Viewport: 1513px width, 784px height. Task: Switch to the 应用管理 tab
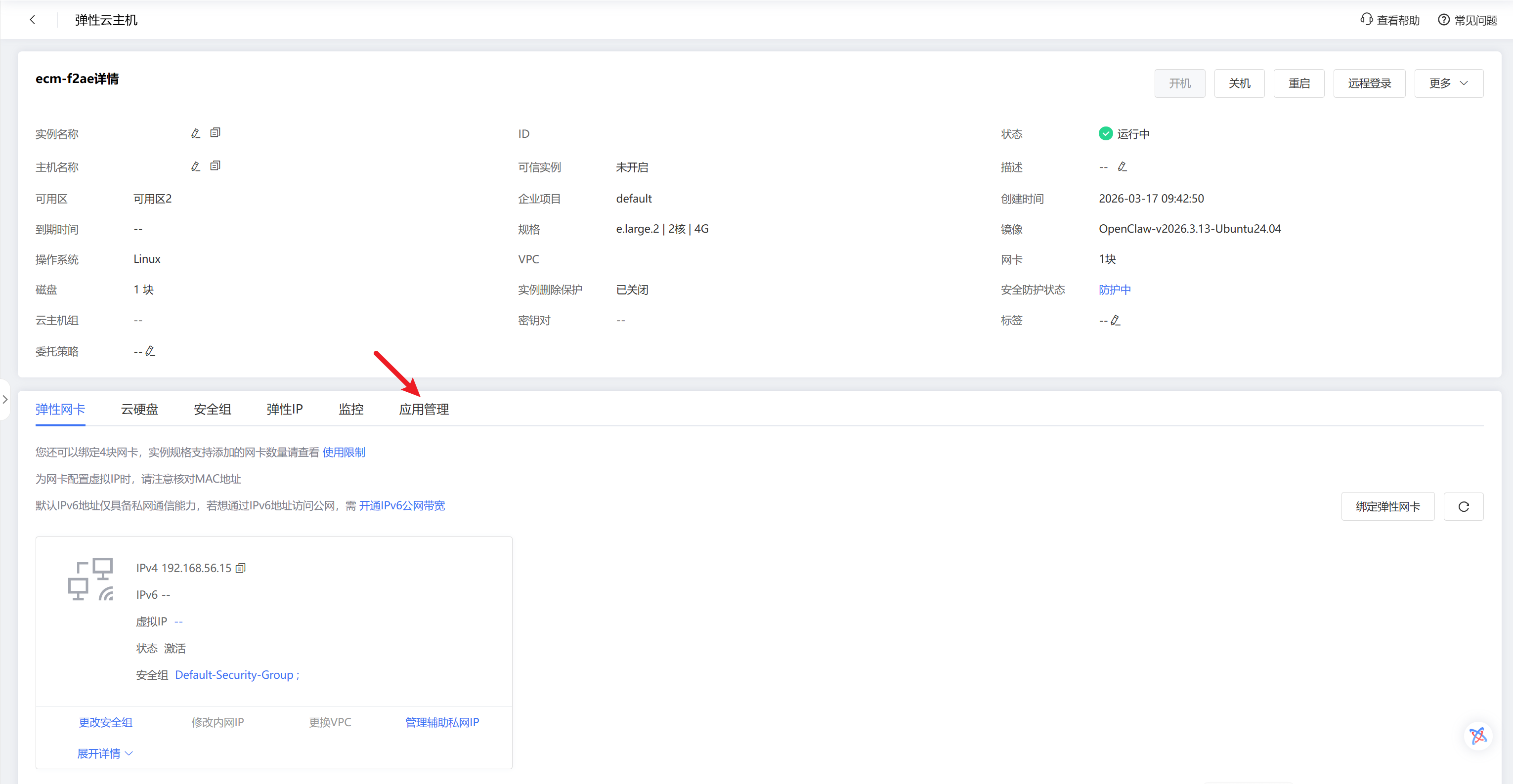click(424, 409)
